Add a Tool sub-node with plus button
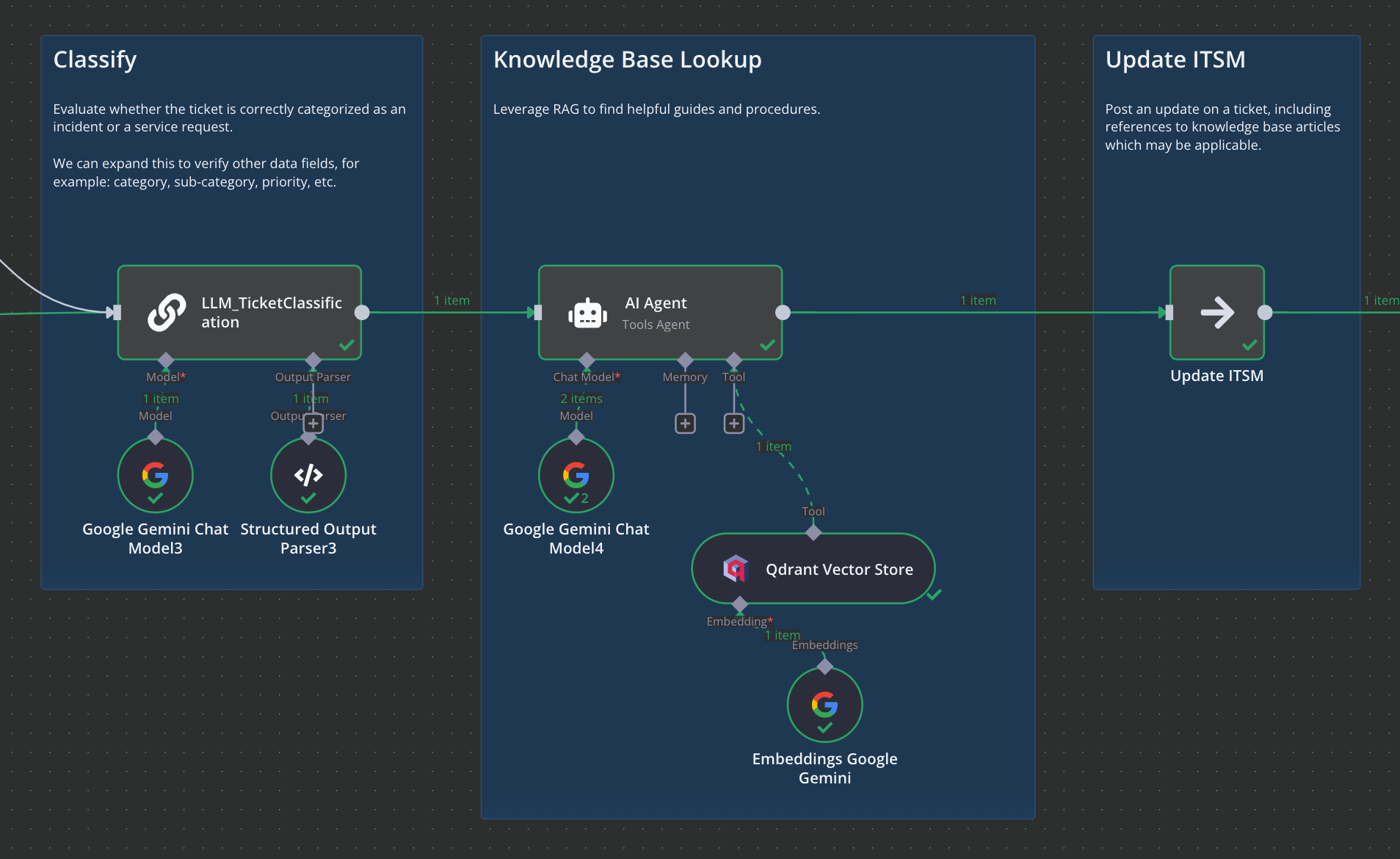Image resolution: width=1400 pixels, height=859 pixels. click(734, 424)
